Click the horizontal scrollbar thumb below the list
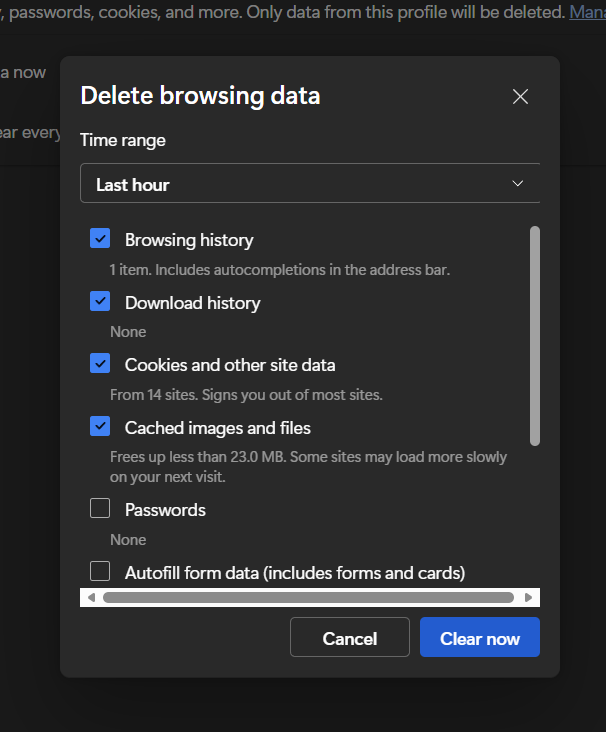Screen dimensions: 606x732 [308, 598]
